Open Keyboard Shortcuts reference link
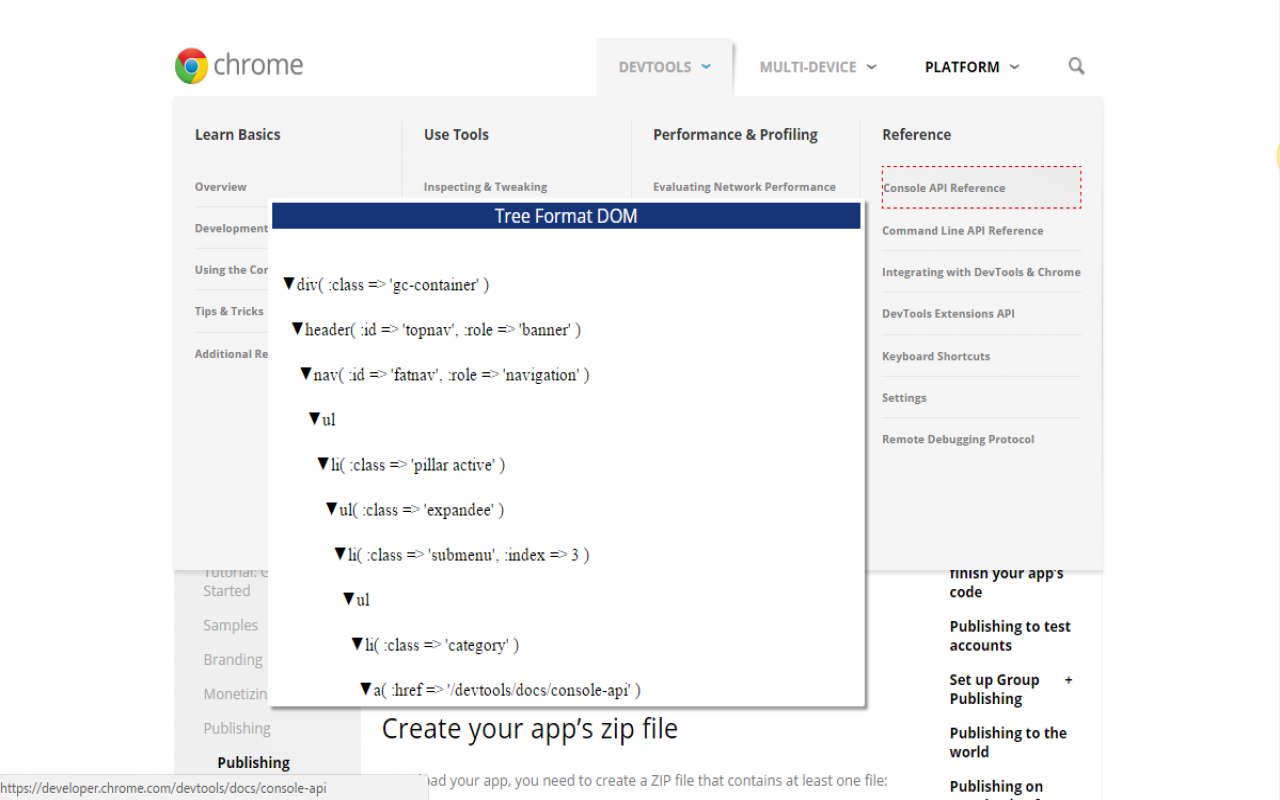 pos(936,356)
